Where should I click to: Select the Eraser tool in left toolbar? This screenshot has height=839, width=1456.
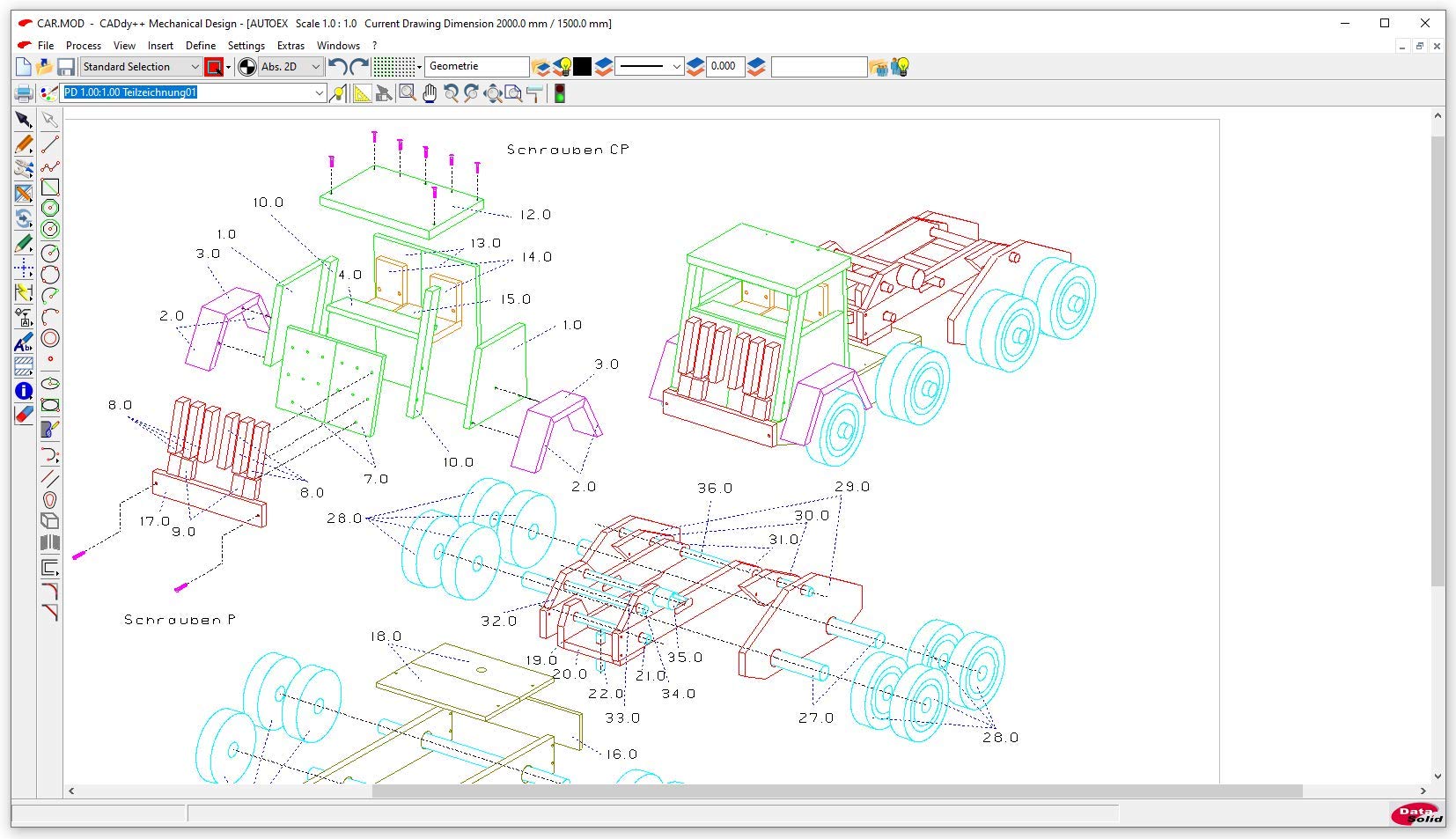pyautogui.click(x=24, y=415)
